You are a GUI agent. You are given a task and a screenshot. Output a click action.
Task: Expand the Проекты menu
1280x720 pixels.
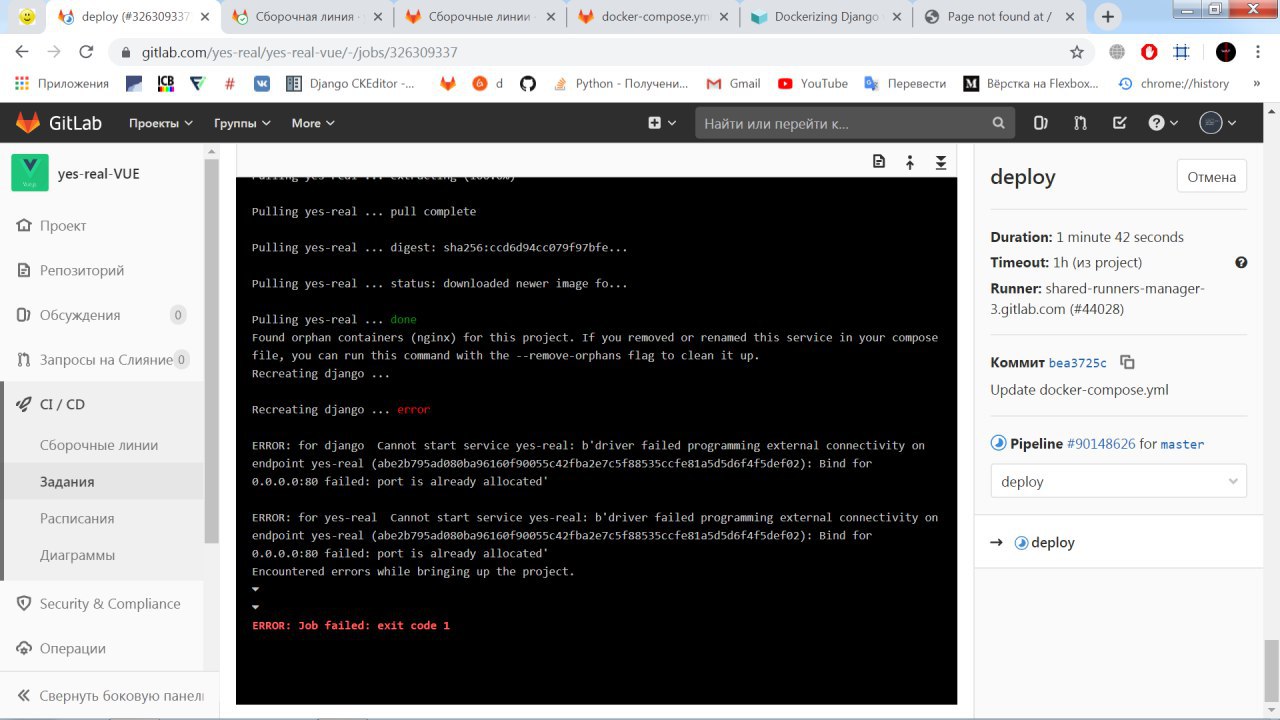(160, 123)
